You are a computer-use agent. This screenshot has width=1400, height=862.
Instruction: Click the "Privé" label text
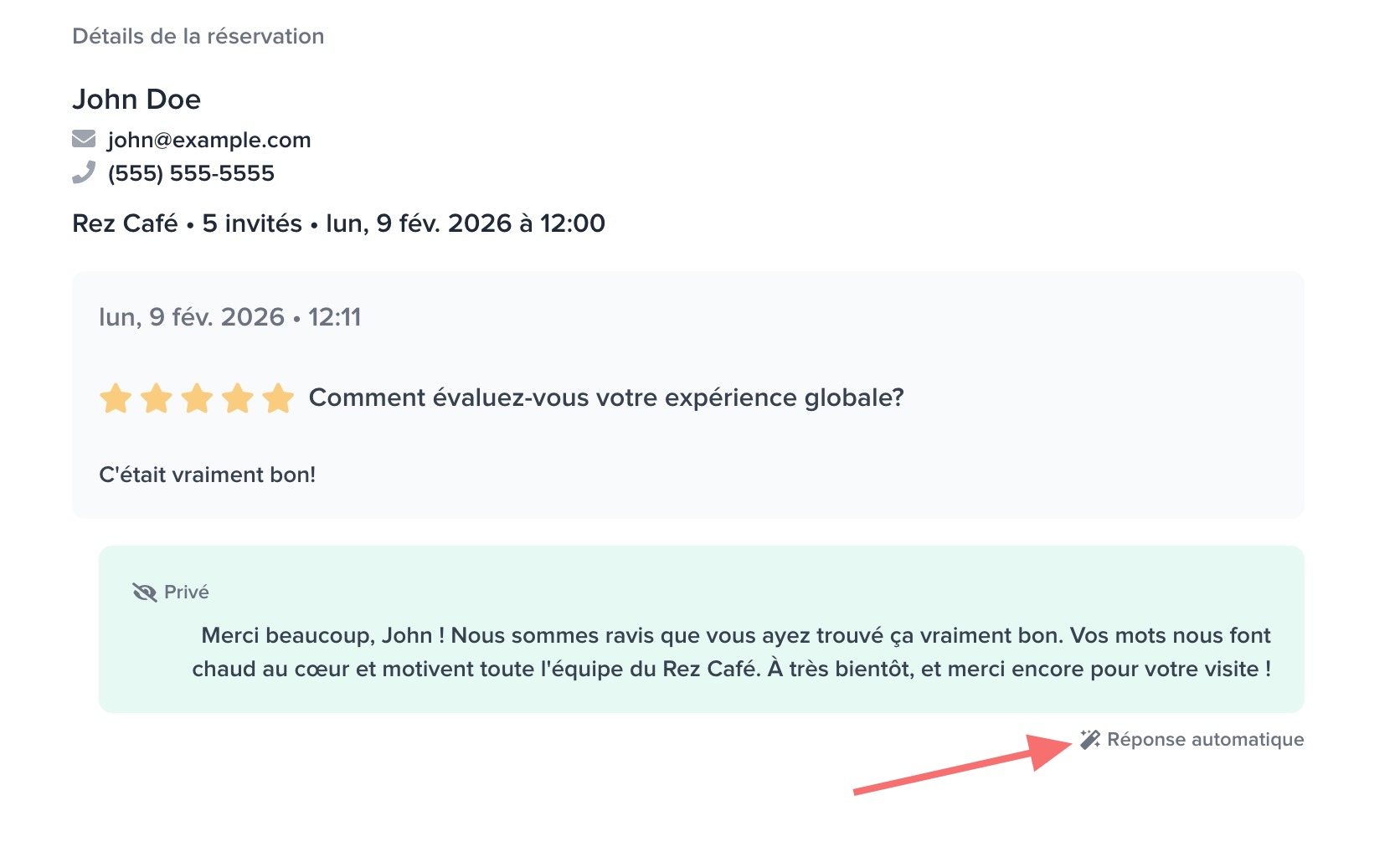pyautogui.click(x=187, y=593)
